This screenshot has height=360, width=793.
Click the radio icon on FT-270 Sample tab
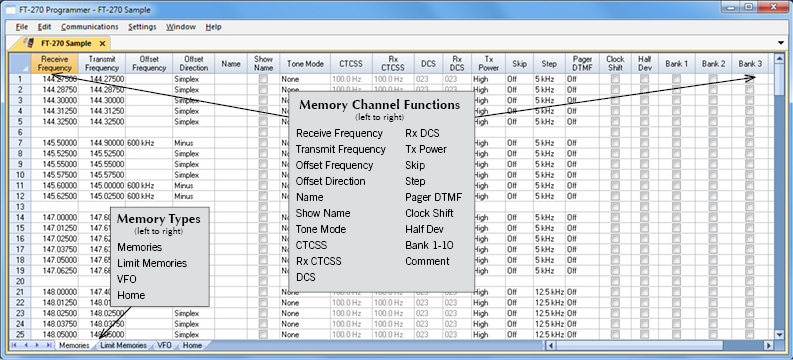30,42
